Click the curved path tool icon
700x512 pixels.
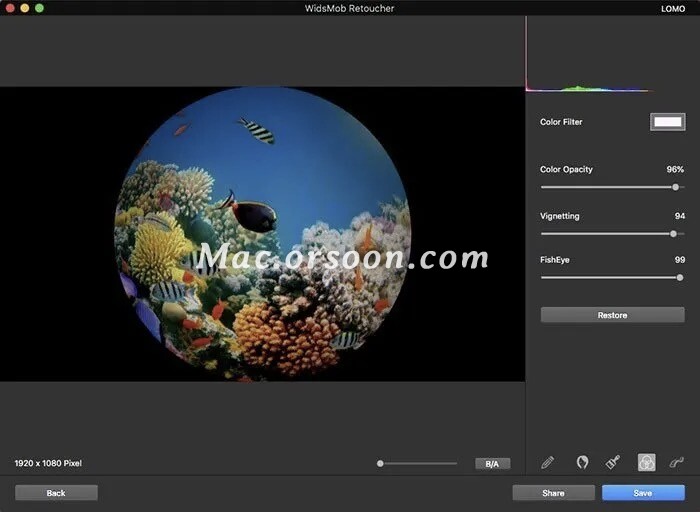coord(677,462)
